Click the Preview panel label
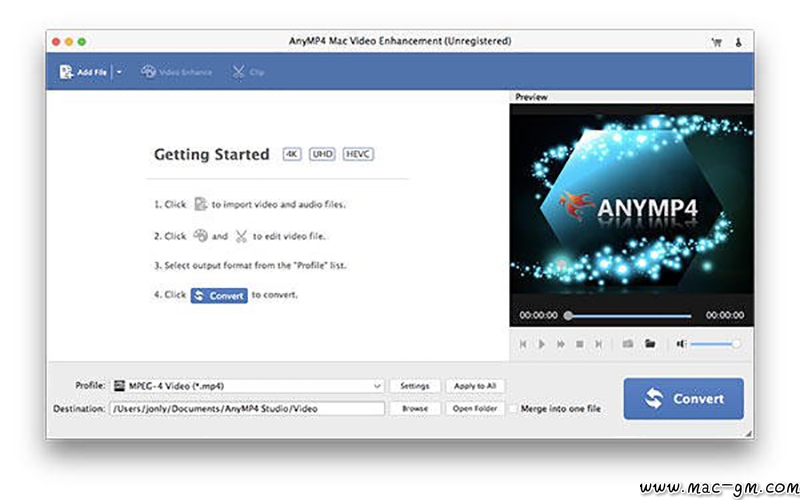 point(531,97)
